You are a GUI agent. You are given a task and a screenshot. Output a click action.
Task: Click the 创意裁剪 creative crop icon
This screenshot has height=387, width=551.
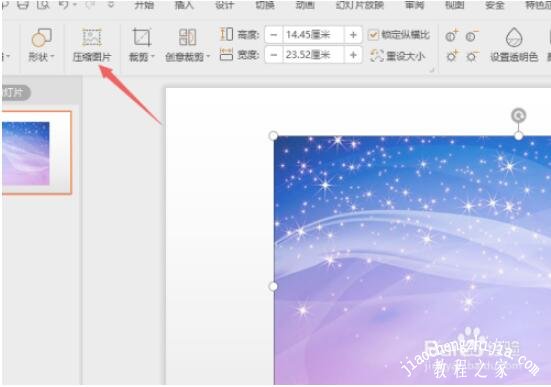(x=187, y=37)
